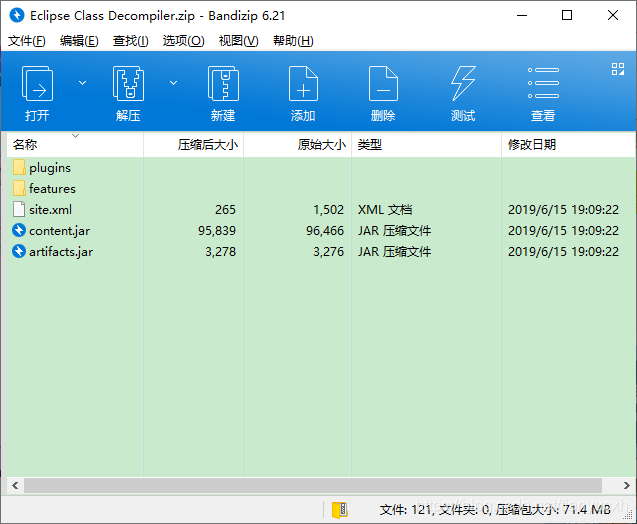Close the Bandizip window
The height and width of the screenshot is (524, 637).
pos(613,15)
